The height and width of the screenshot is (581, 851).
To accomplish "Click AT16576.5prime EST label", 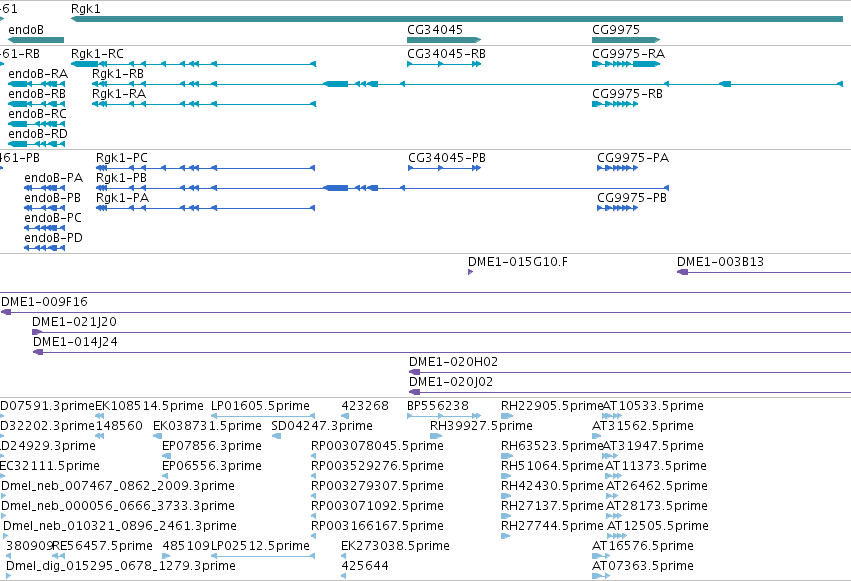I will point(643,546).
